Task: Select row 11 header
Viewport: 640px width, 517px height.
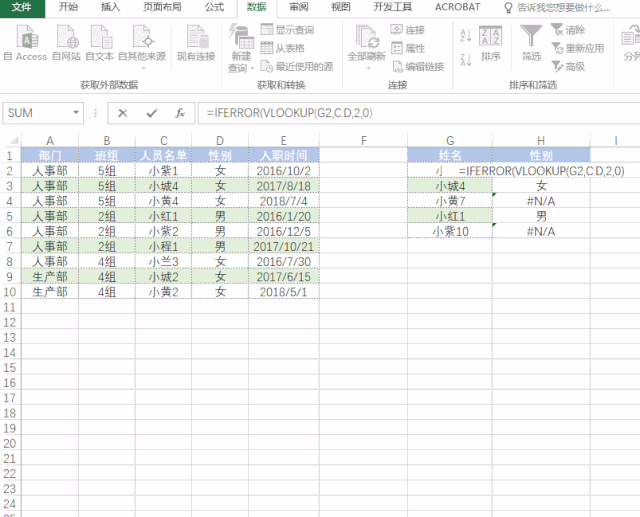Action: tap(10, 307)
